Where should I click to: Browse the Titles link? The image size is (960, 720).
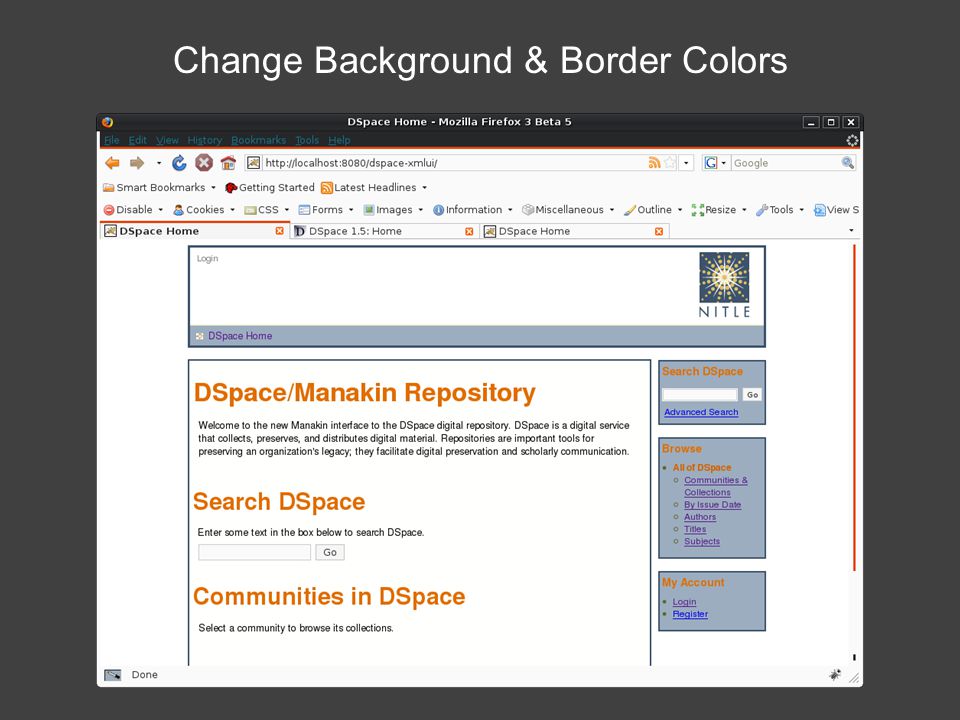click(x=695, y=529)
